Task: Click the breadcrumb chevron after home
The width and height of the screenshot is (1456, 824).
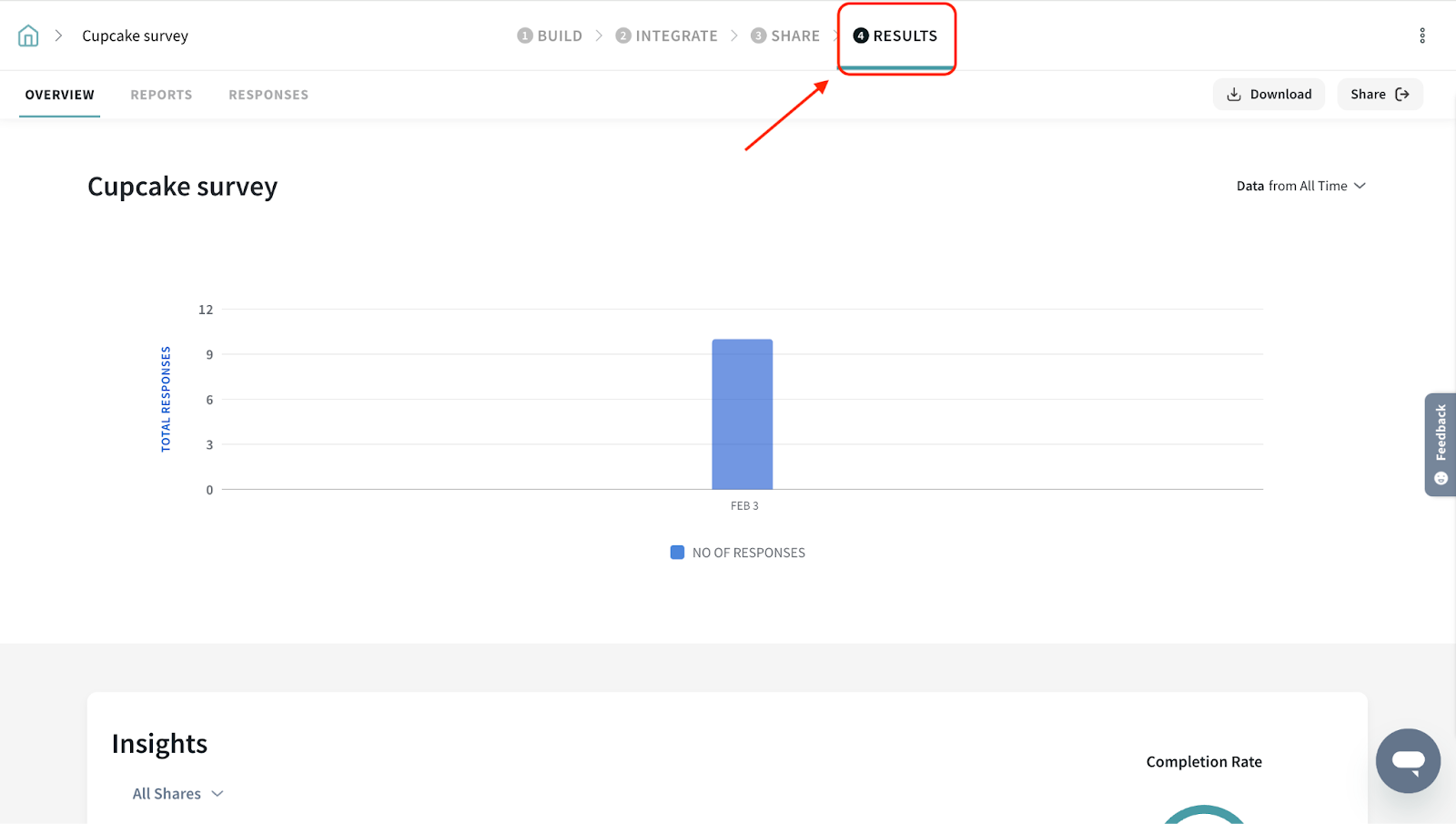Action: tap(58, 36)
